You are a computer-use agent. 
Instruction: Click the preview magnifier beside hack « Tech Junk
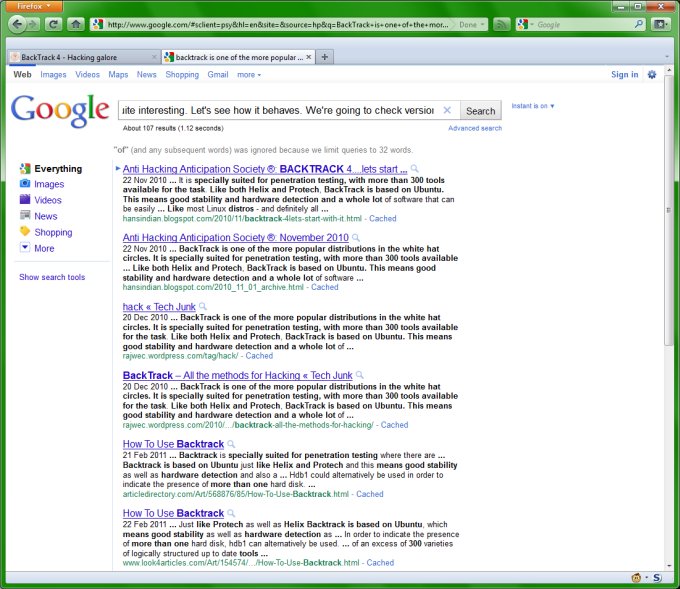point(203,306)
